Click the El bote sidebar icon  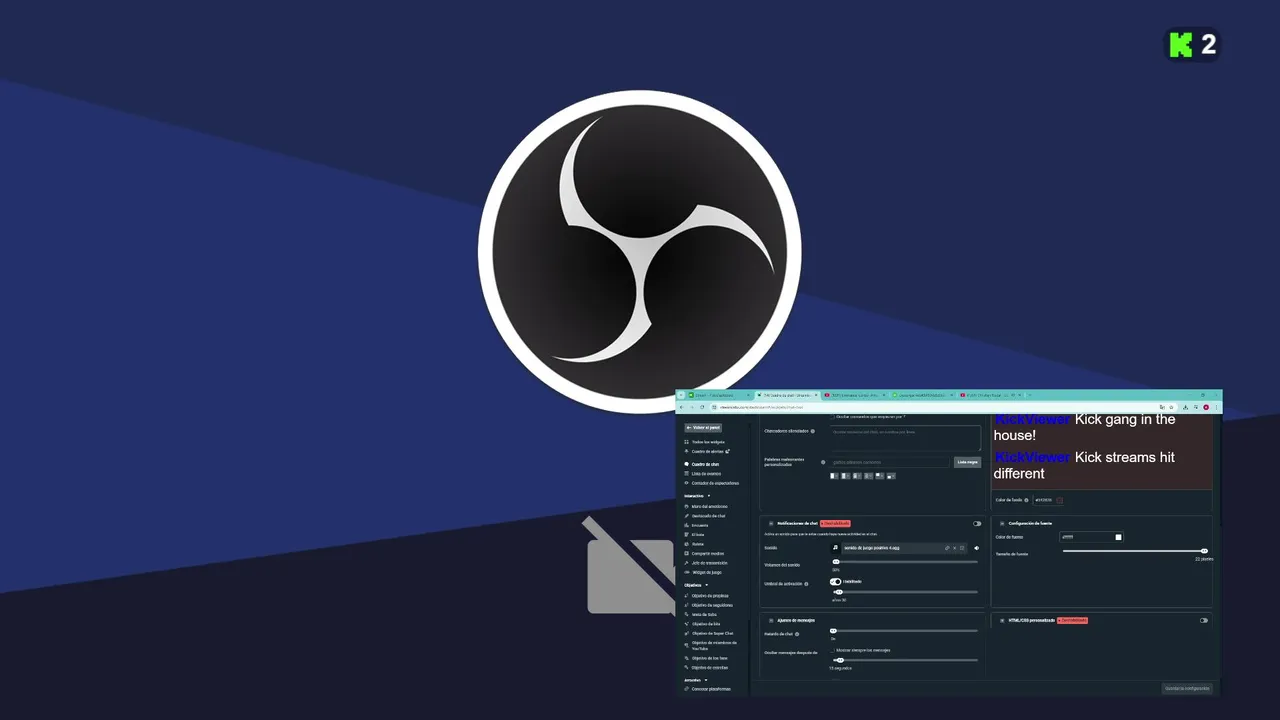click(x=686, y=535)
